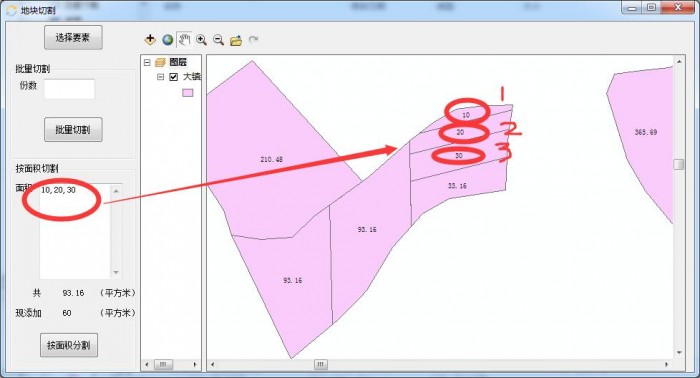Select the Zoom Out magnifier tool
Viewport: 700px width, 378px height.
point(218,40)
